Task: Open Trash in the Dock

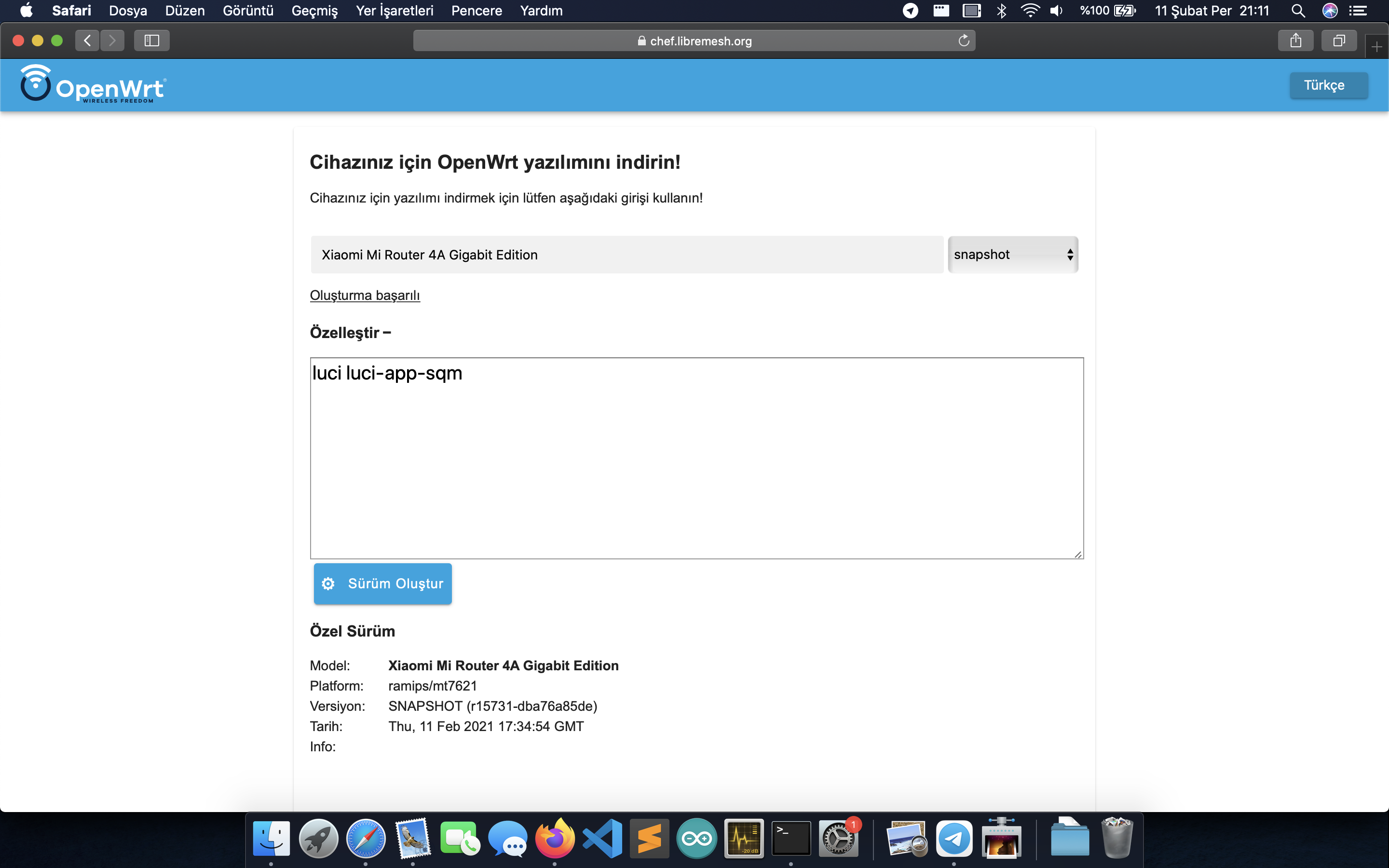Action: tap(1117, 838)
